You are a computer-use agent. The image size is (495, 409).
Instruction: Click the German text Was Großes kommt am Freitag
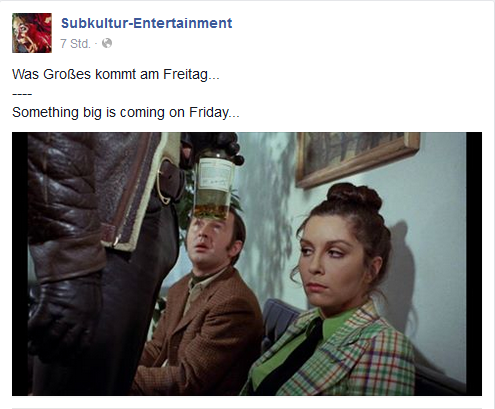click(x=116, y=74)
